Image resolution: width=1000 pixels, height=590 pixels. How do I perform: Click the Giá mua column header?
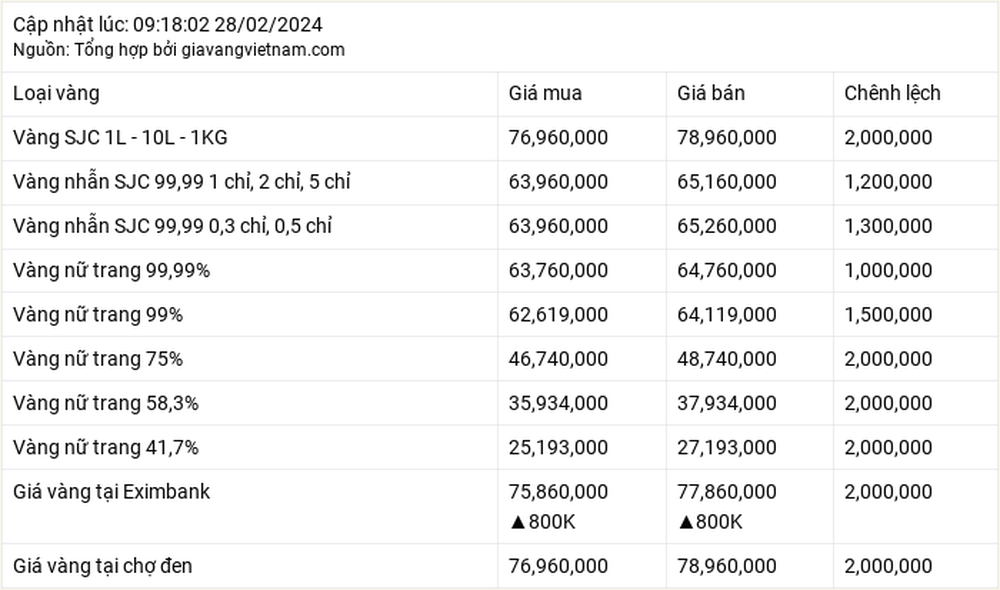pyautogui.click(x=545, y=93)
